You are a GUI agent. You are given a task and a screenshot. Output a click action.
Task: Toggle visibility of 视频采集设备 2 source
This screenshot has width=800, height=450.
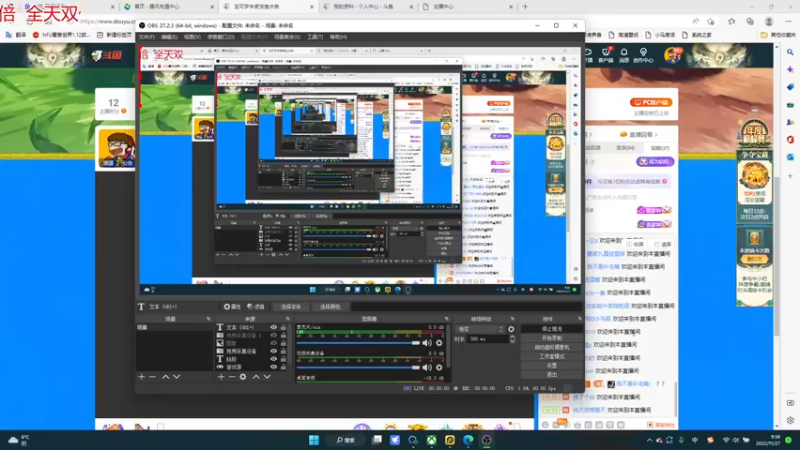[273, 335]
